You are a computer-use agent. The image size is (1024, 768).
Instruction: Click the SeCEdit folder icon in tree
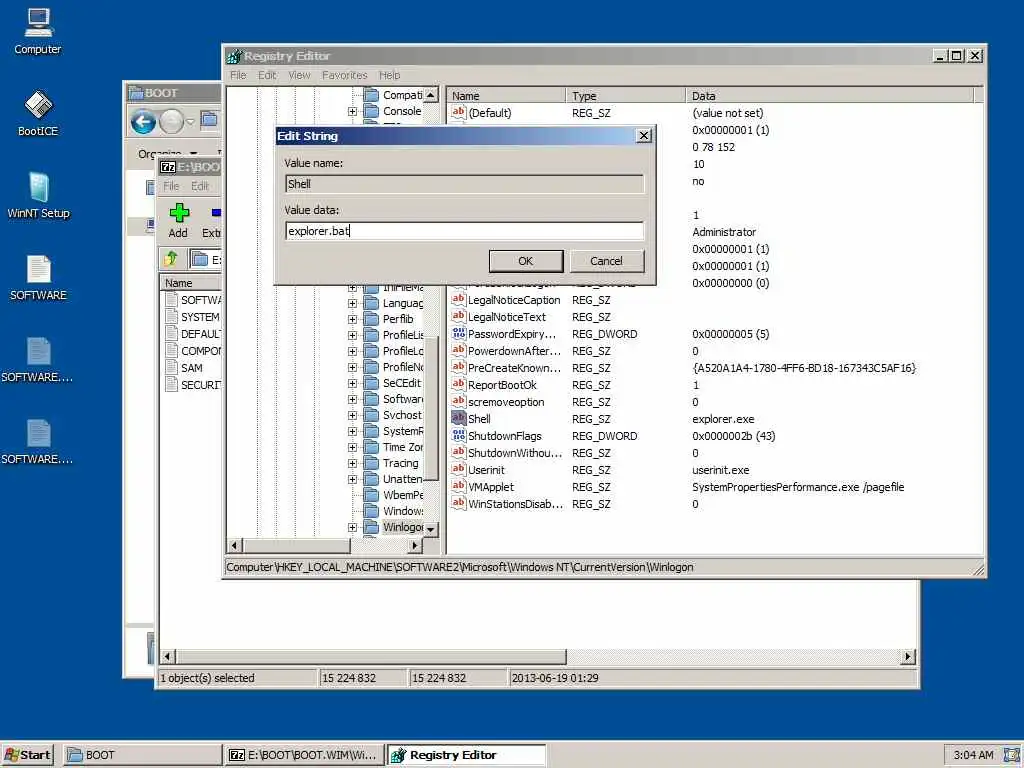click(371, 383)
